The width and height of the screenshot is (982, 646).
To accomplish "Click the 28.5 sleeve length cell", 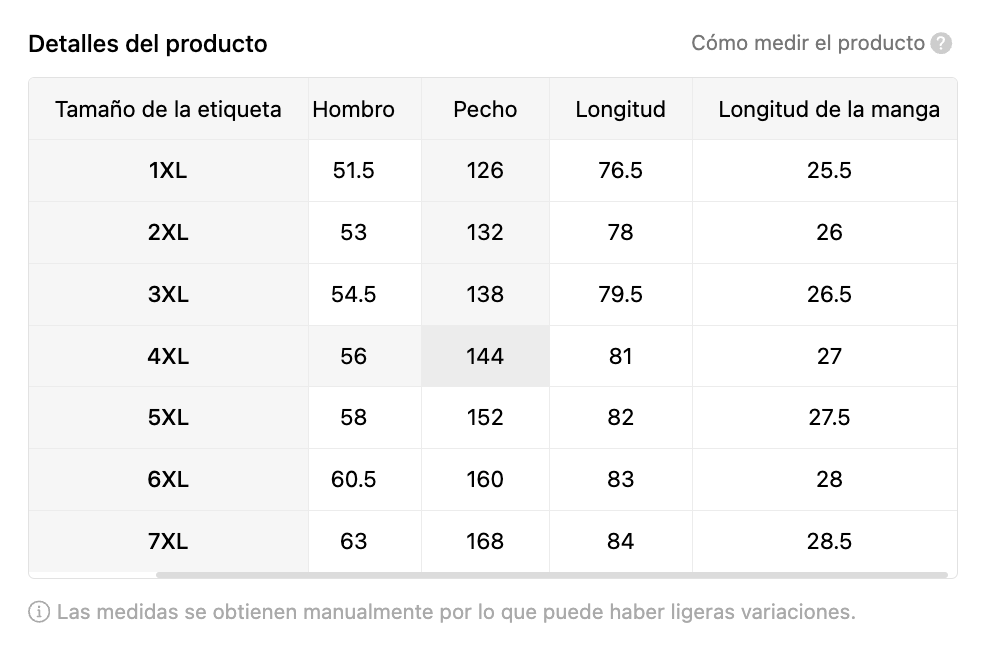I will 829,541.
